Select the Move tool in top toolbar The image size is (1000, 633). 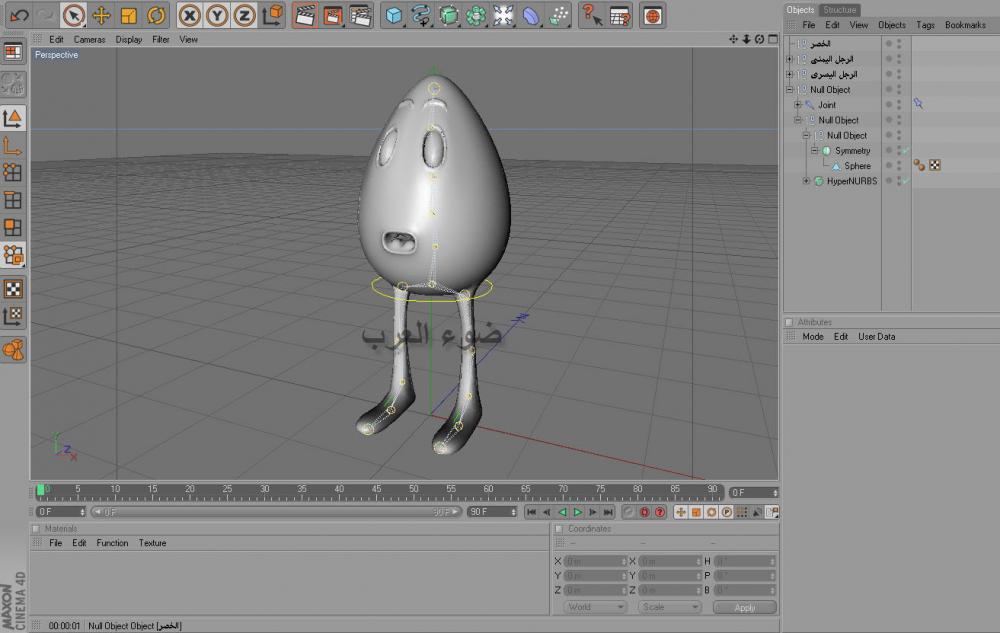pyautogui.click(x=101, y=16)
